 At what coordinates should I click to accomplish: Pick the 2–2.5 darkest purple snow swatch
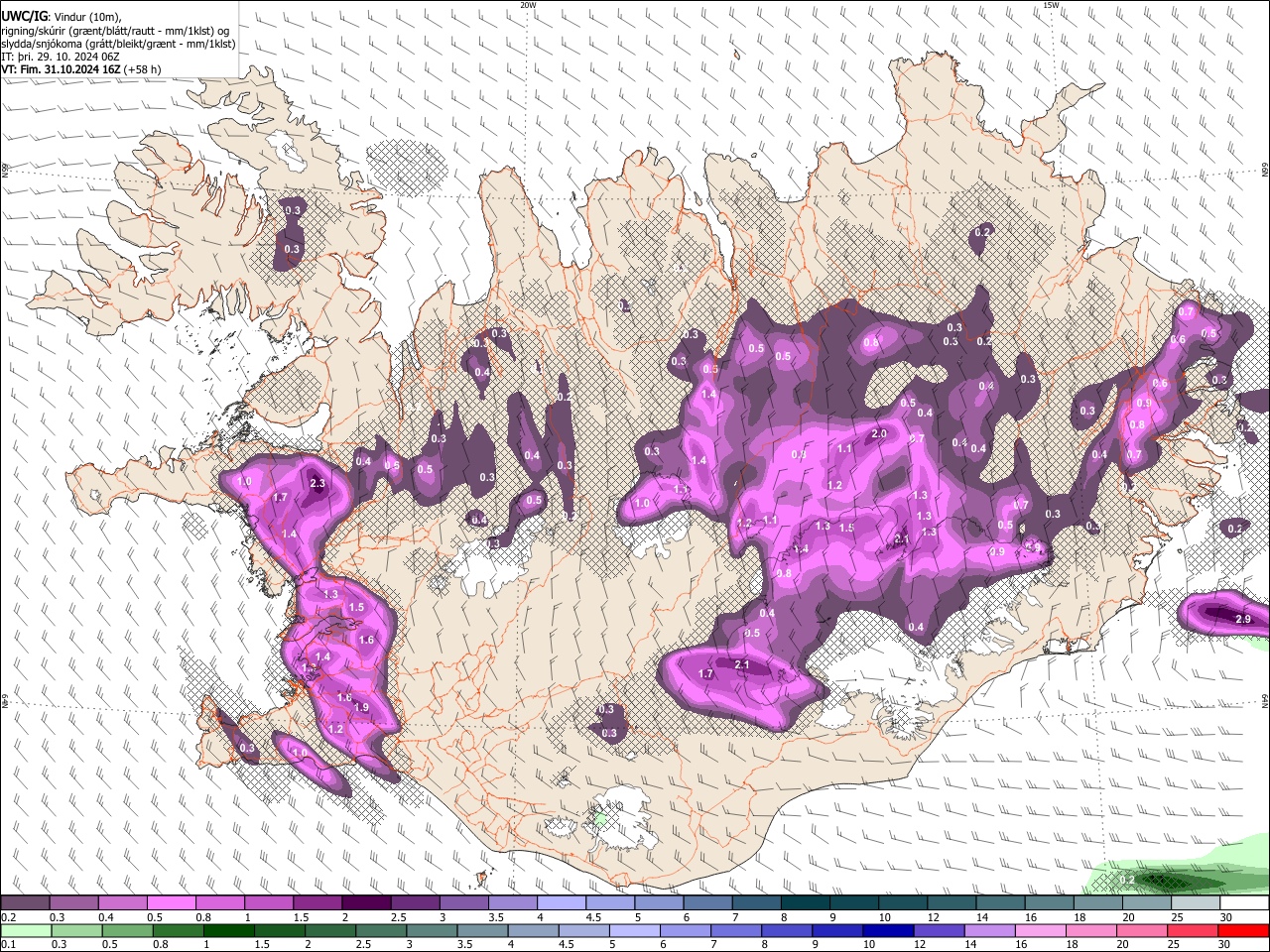(365, 902)
